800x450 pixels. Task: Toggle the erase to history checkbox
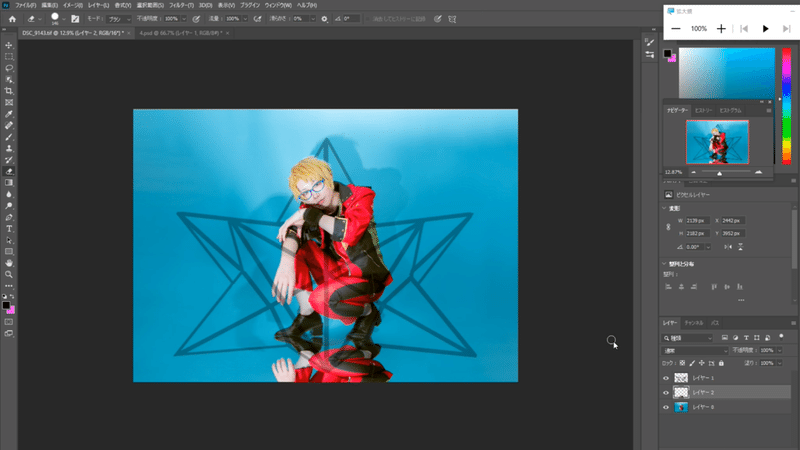point(367,19)
